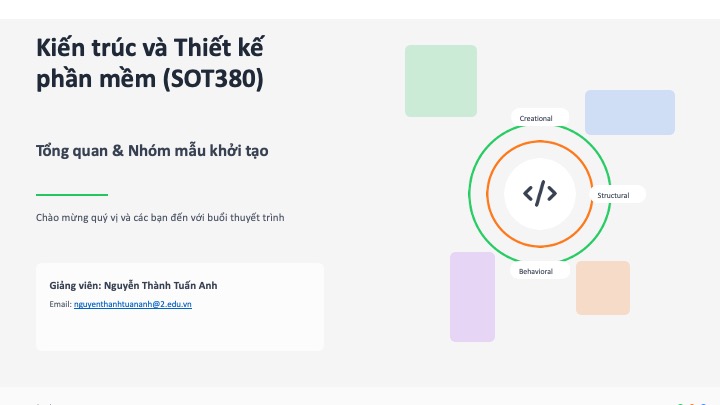The image size is (720, 405).
Task: Click the light blue rectangle shape
Action: point(629,112)
